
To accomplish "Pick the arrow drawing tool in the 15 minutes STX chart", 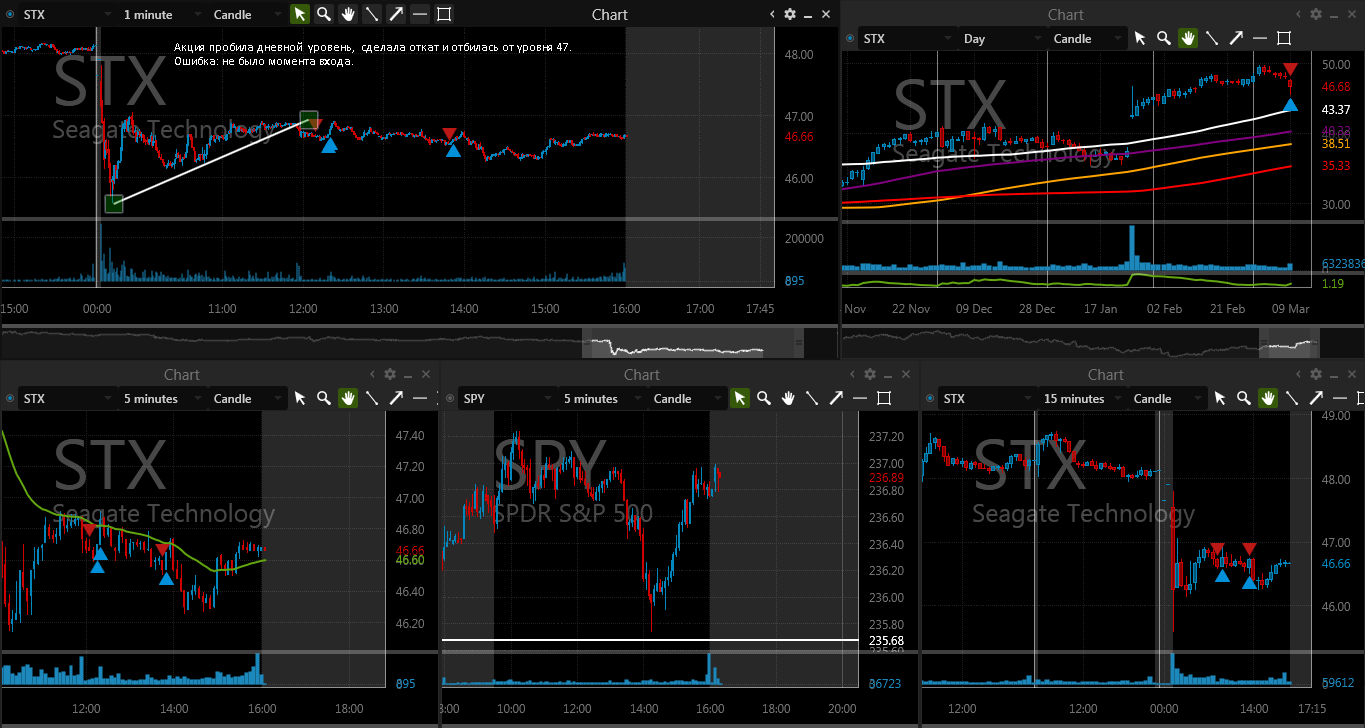I will (1316, 398).
